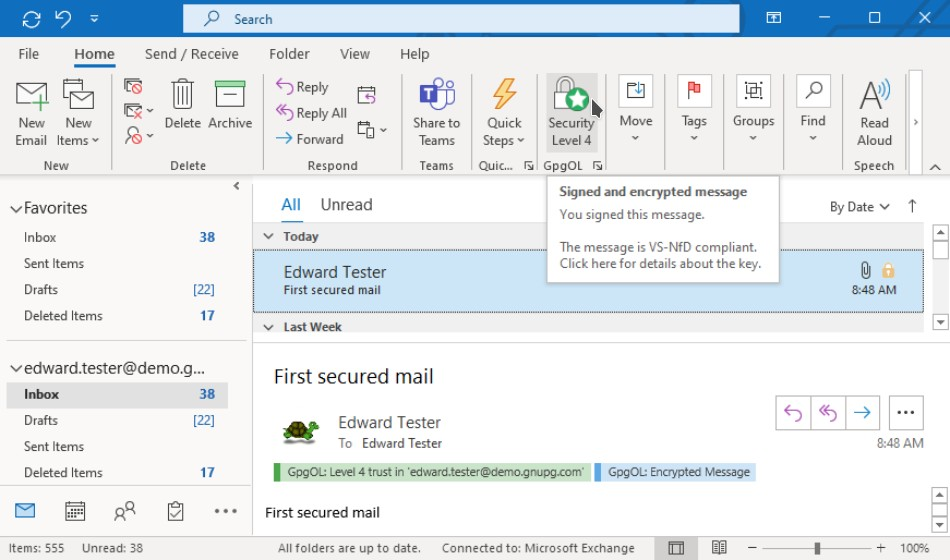Collapse the folder pane
The width and height of the screenshot is (950, 560).
236,186
